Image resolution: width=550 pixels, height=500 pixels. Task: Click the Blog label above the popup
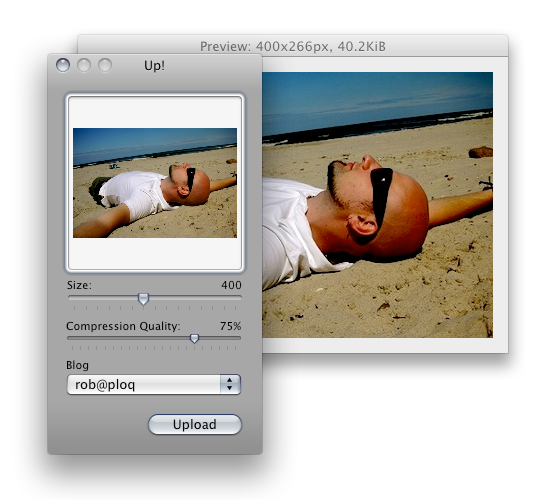[77, 365]
